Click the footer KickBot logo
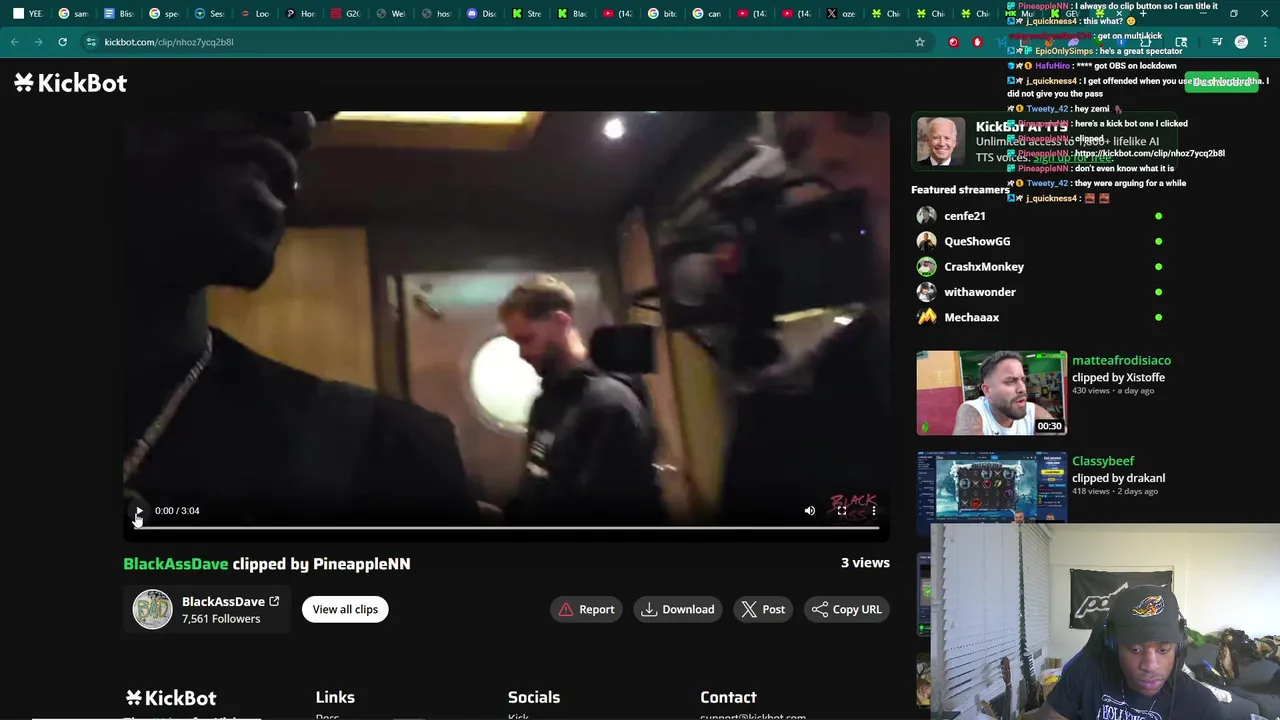 tap(171, 698)
